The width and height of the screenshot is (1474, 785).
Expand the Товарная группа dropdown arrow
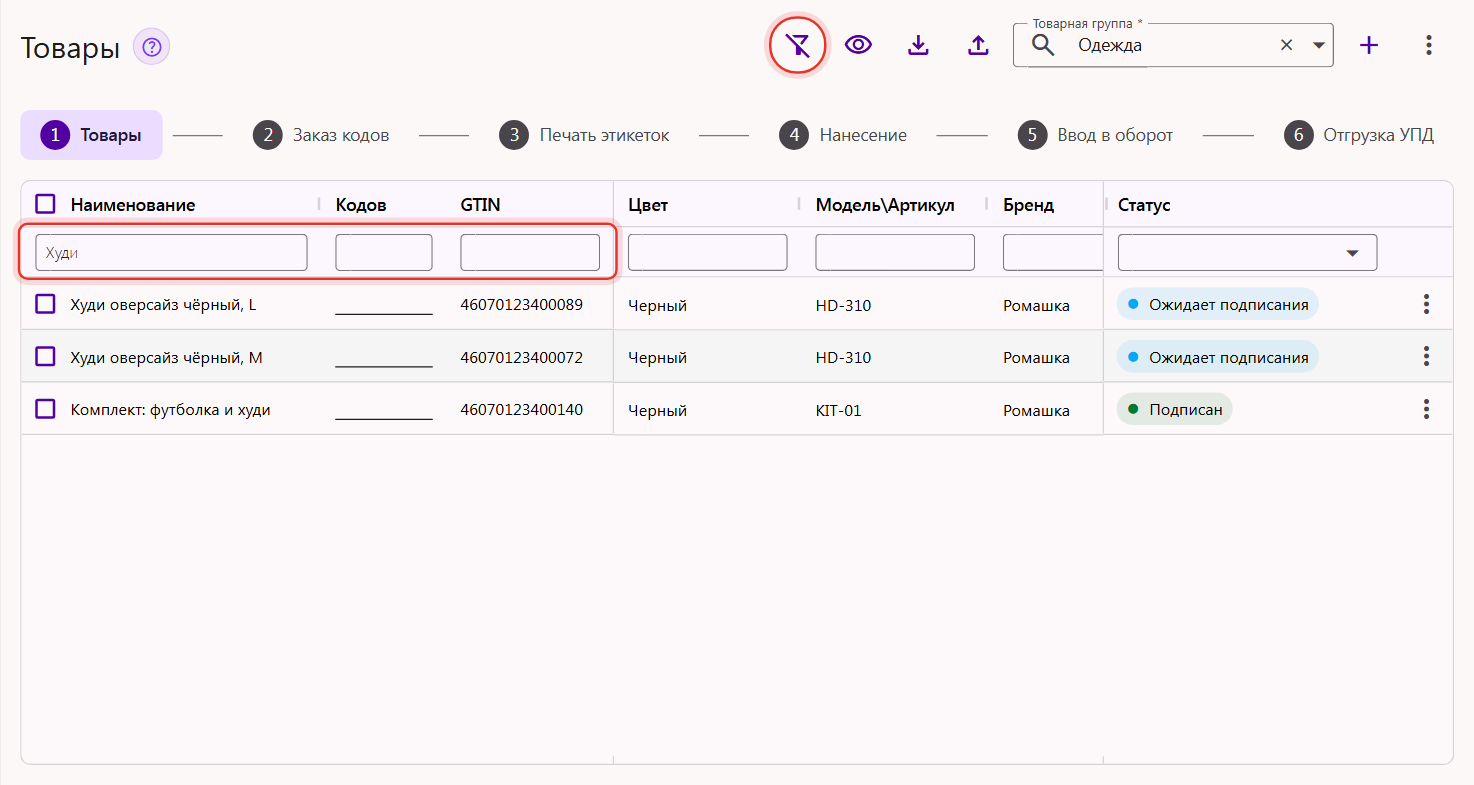[1318, 45]
